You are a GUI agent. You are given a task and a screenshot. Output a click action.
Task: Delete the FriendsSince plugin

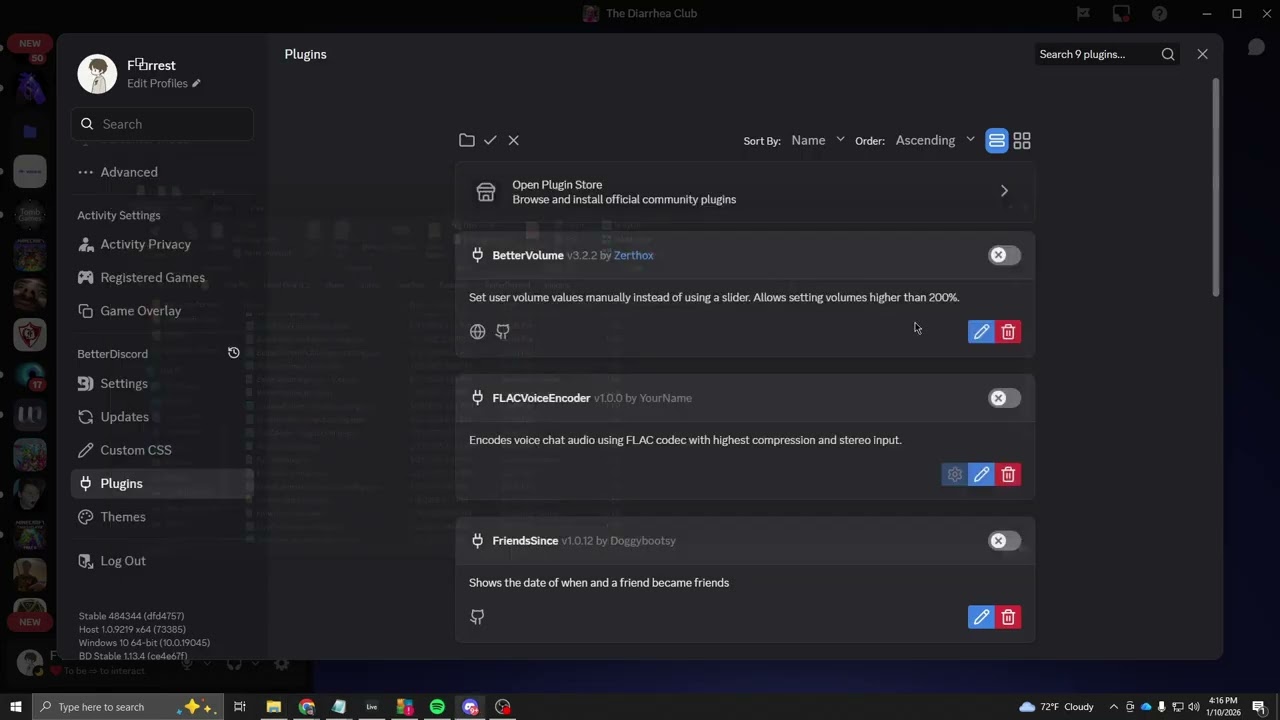(x=1008, y=617)
